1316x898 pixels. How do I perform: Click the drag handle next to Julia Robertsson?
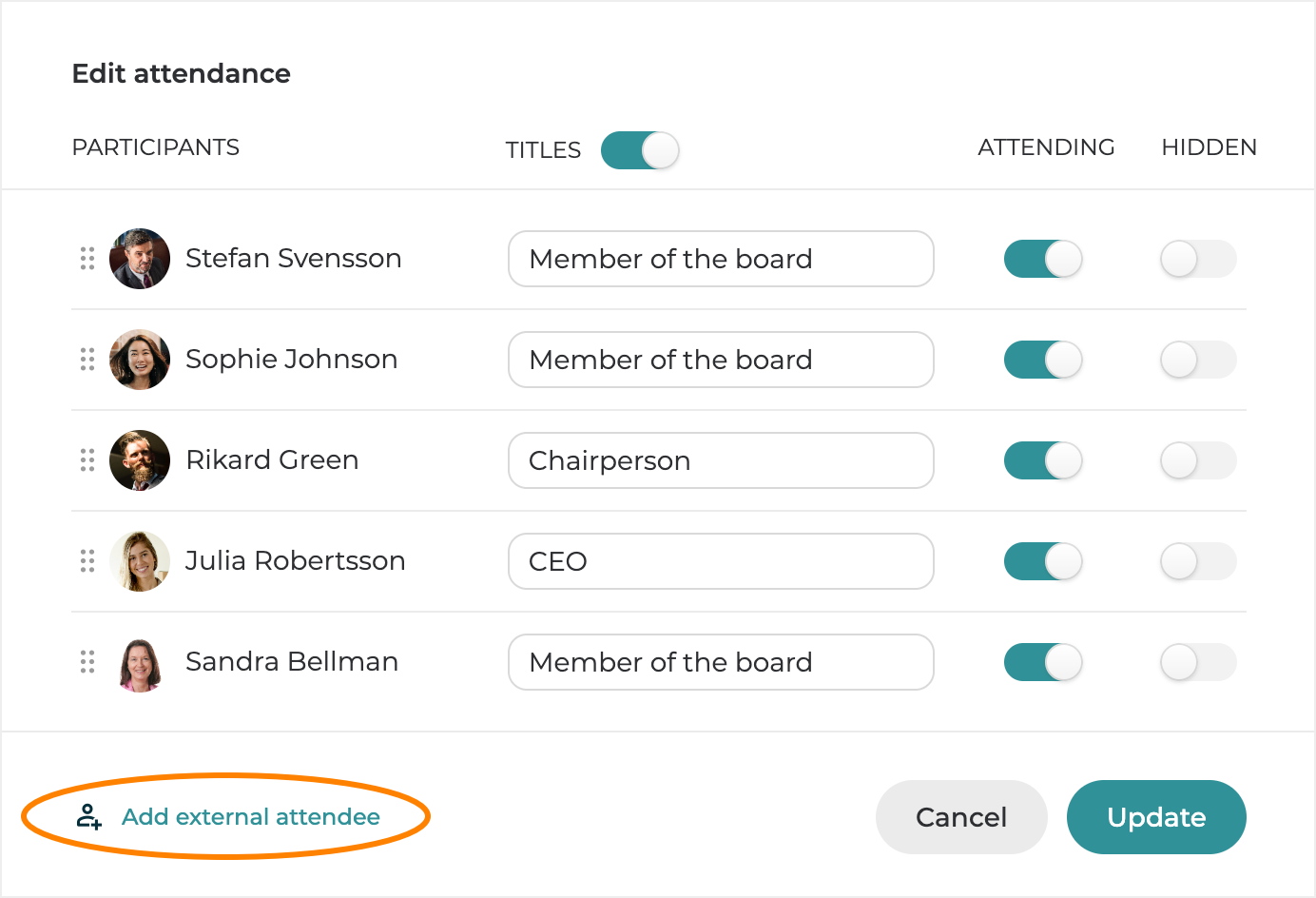point(87,561)
